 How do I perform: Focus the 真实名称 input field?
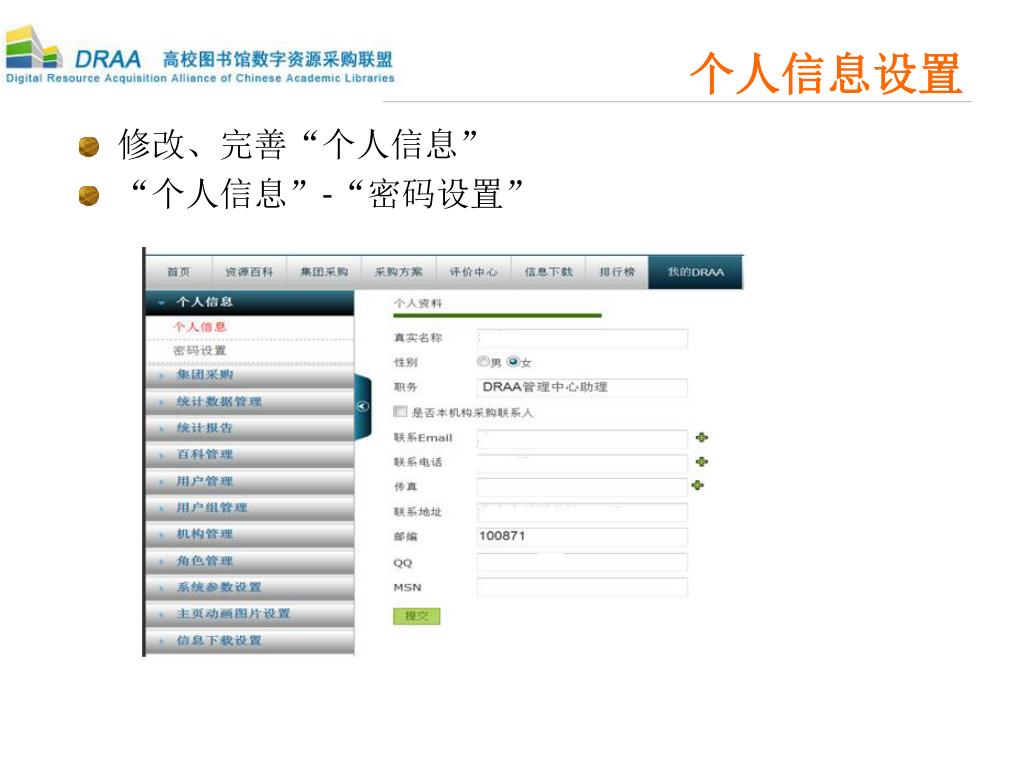coord(582,338)
